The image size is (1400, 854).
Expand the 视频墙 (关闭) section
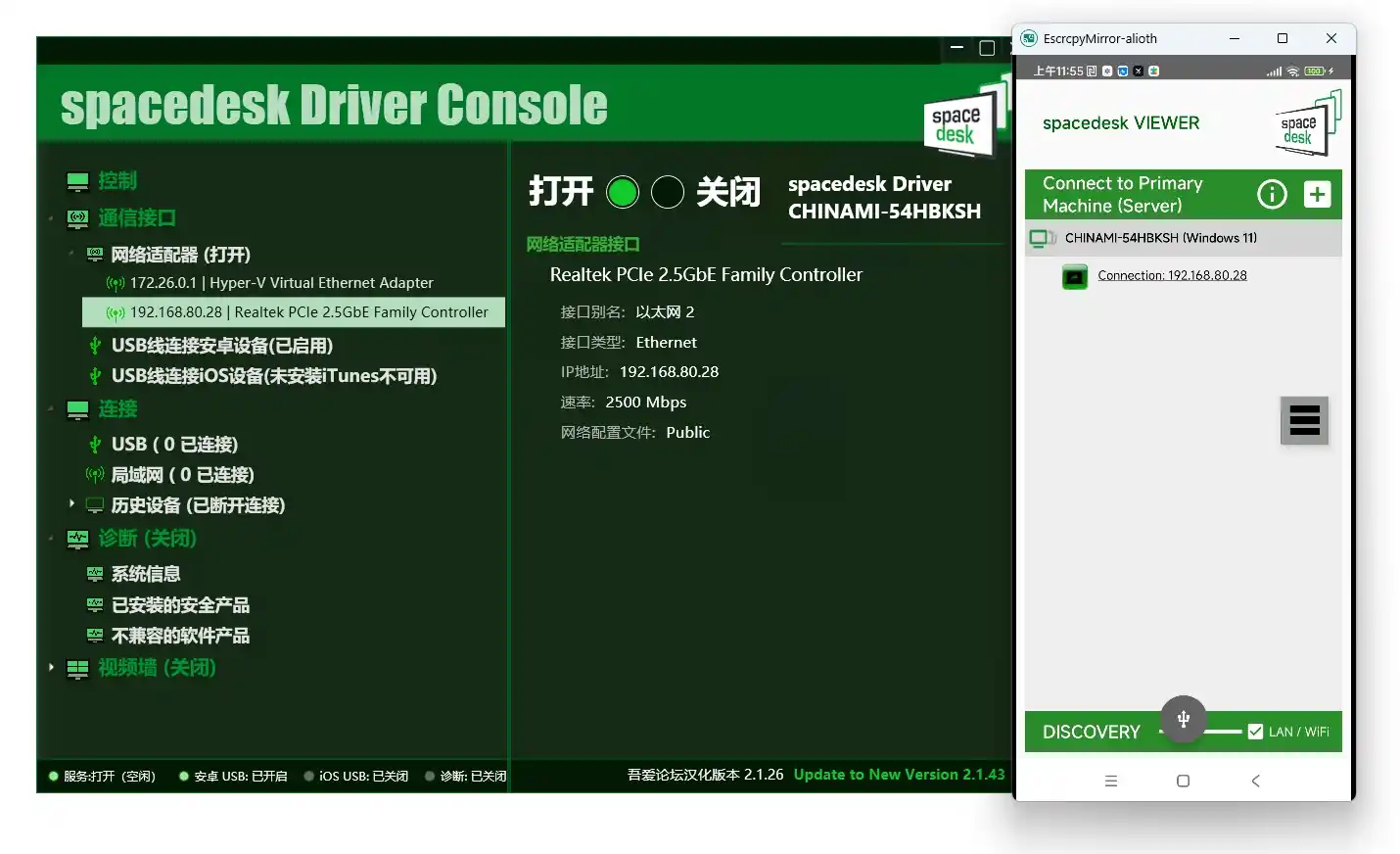coord(51,667)
